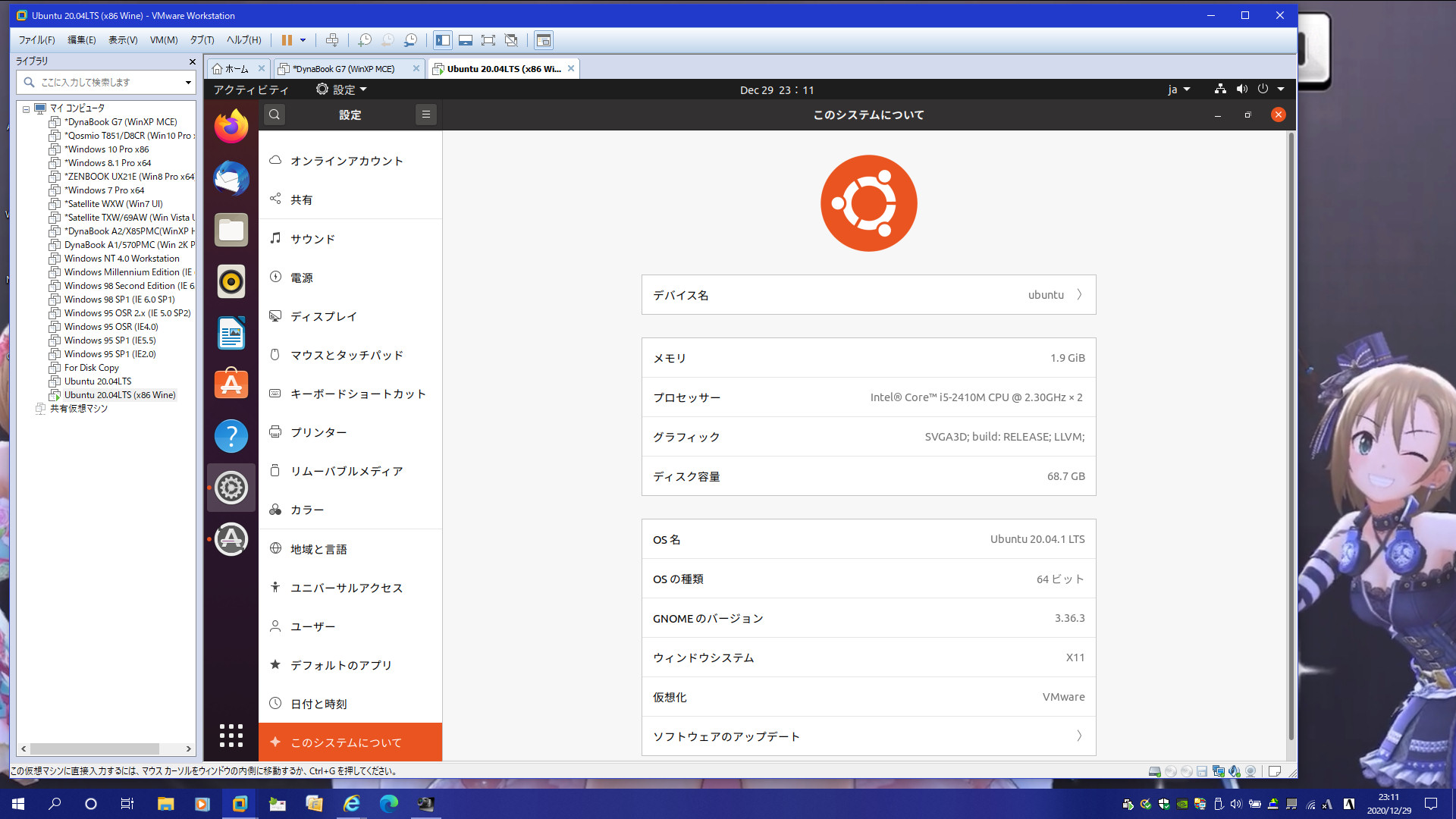Close the Ubuntu 20.04LTS tab
The image size is (1456, 819).
(571, 69)
